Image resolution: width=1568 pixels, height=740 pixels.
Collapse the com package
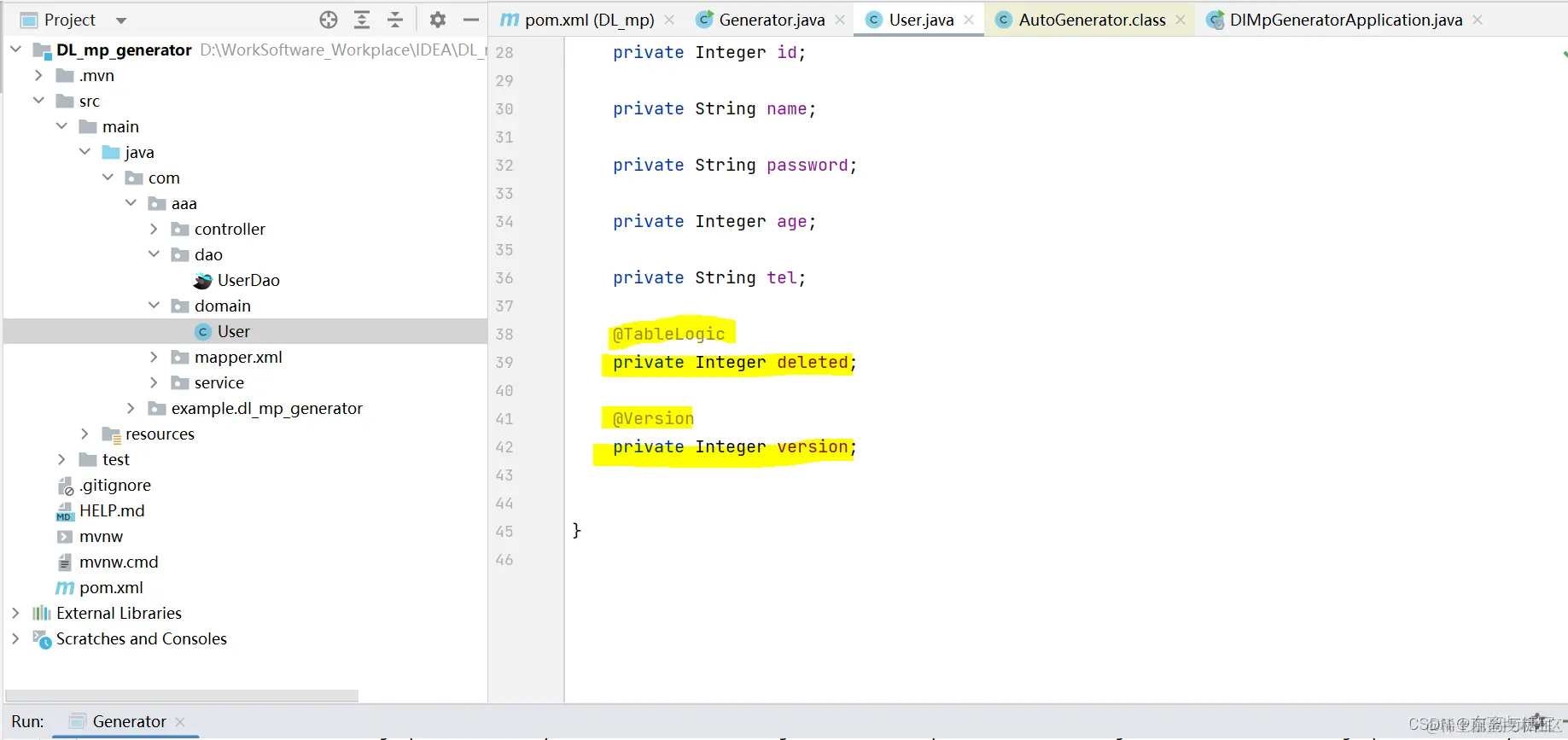click(108, 178)
